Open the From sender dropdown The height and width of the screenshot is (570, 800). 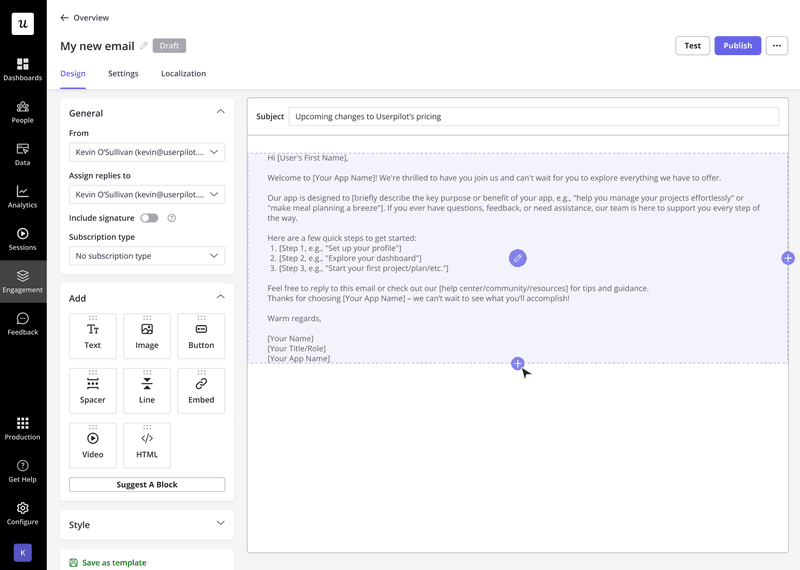(x=147, y=153)
